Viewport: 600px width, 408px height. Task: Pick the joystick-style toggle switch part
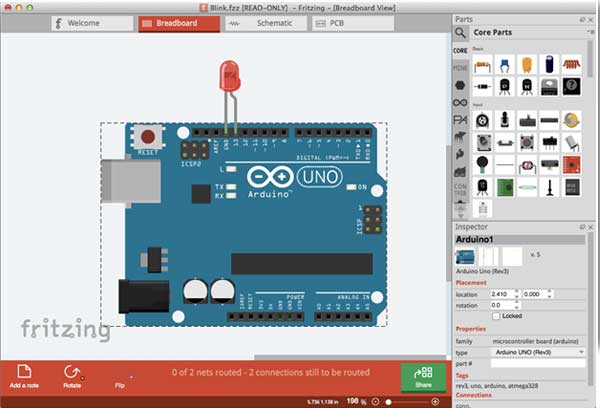click(x=505, y=121)
